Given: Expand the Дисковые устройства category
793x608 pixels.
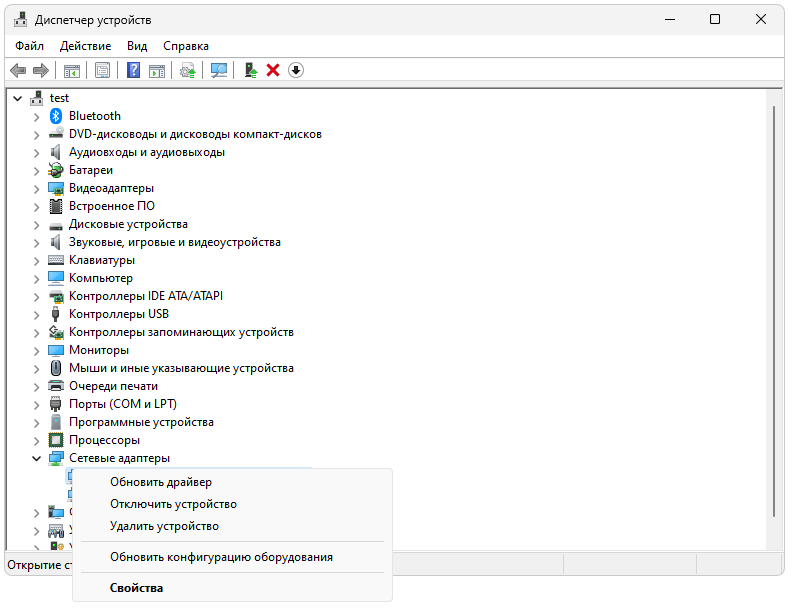Looking at the screenshot, I should coord(36,225).
